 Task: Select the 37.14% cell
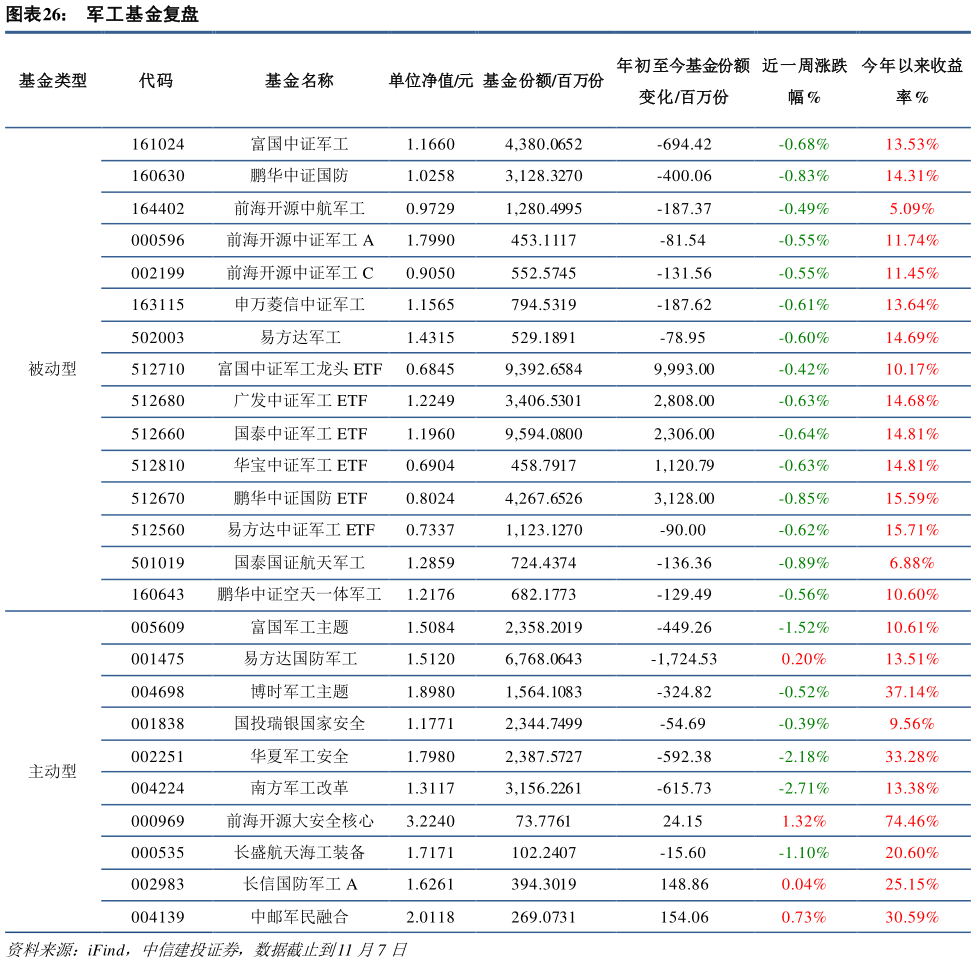[911, 692]
